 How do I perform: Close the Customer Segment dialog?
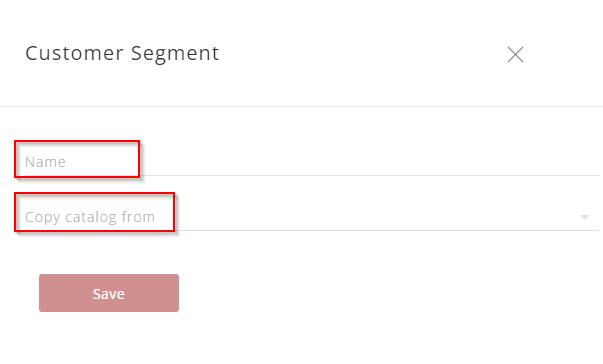click(x=515, y=55)
